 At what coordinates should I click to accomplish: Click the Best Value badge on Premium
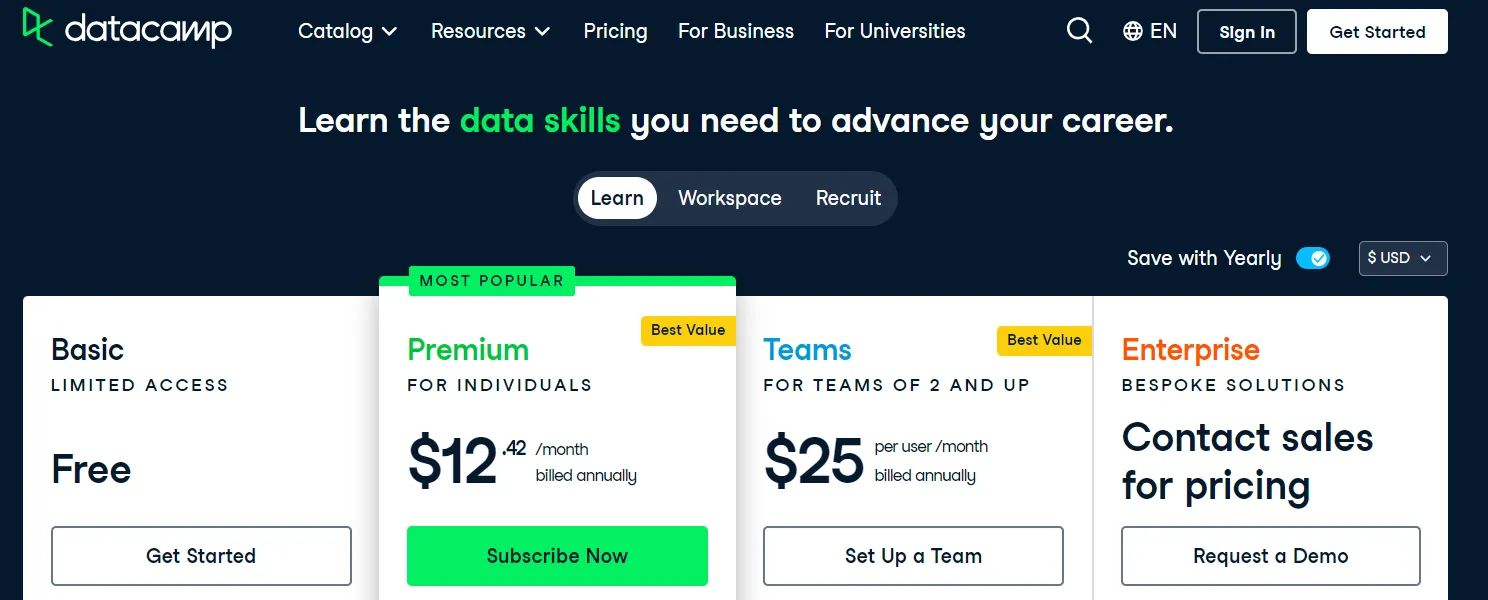point(688,330)
